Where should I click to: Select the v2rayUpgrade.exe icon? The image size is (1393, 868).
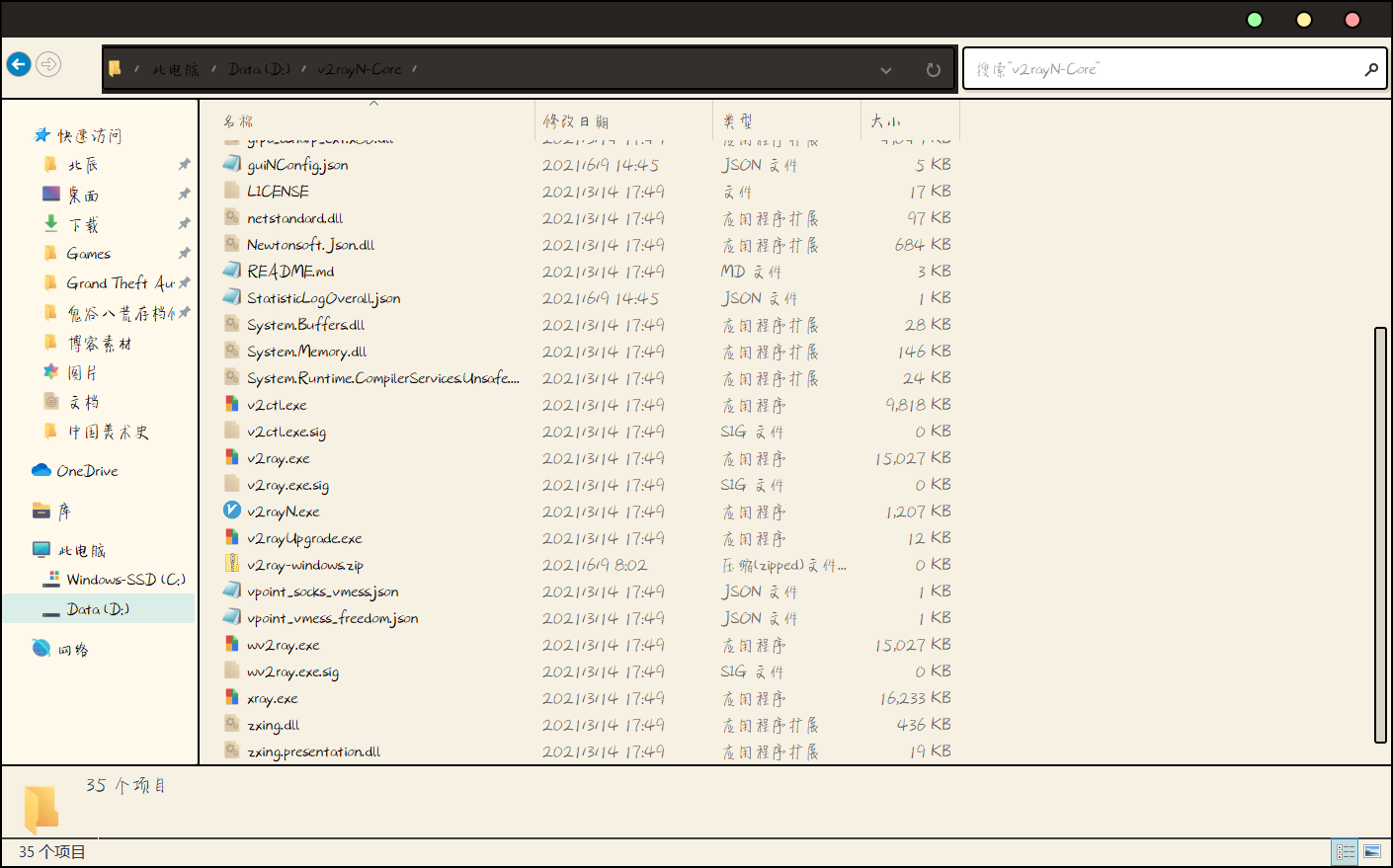232,537
